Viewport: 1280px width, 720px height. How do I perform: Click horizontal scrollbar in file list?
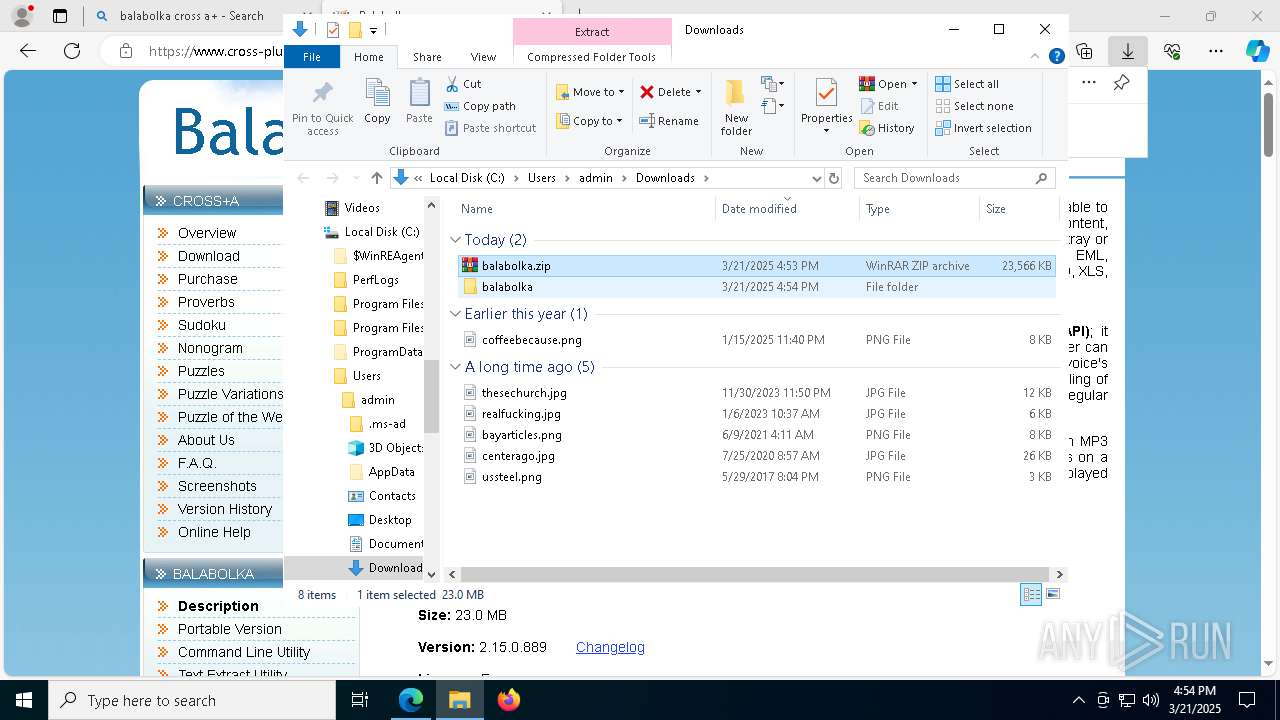pos(754,574)
